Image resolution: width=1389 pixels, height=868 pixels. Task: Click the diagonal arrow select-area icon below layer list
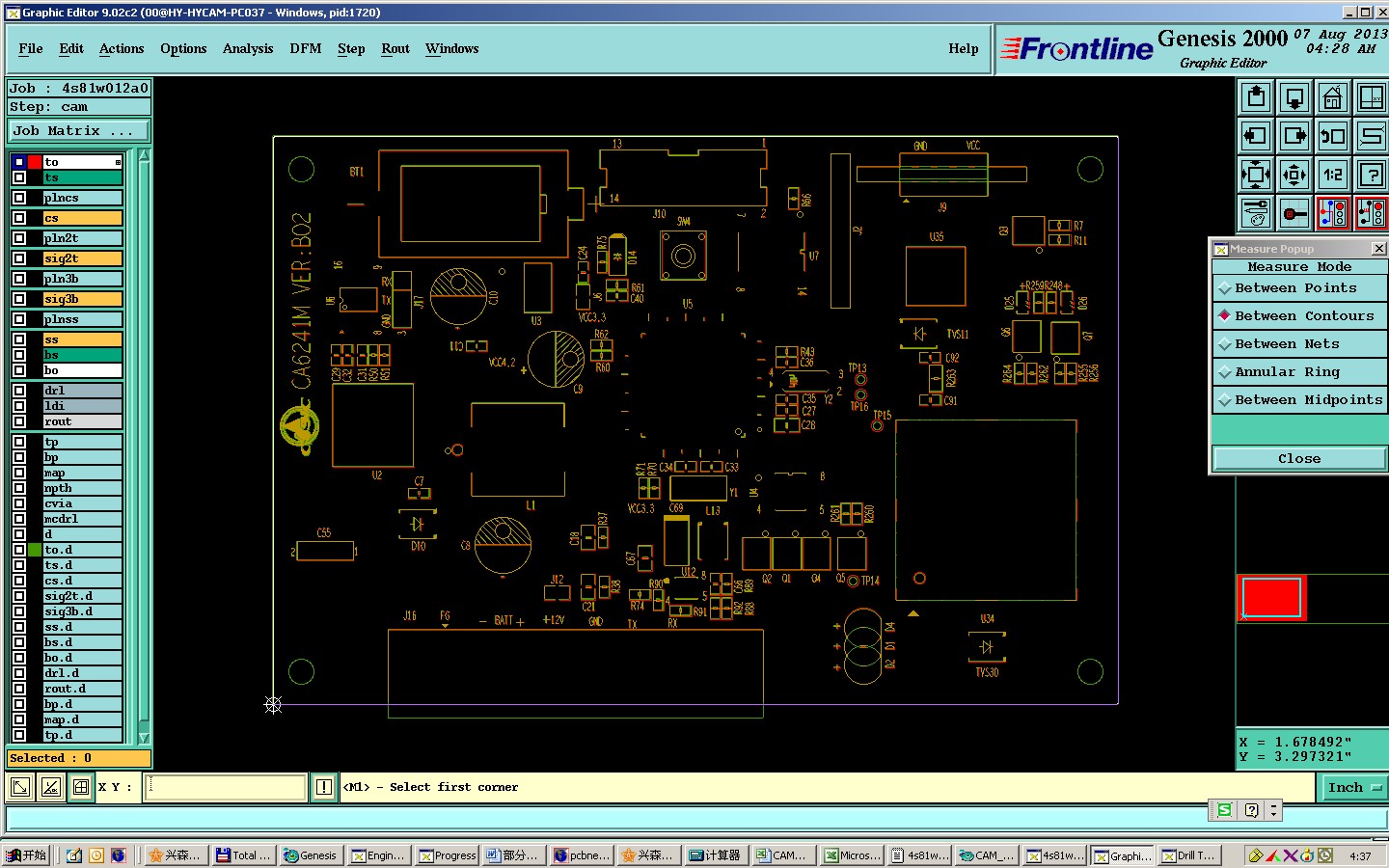19,787
